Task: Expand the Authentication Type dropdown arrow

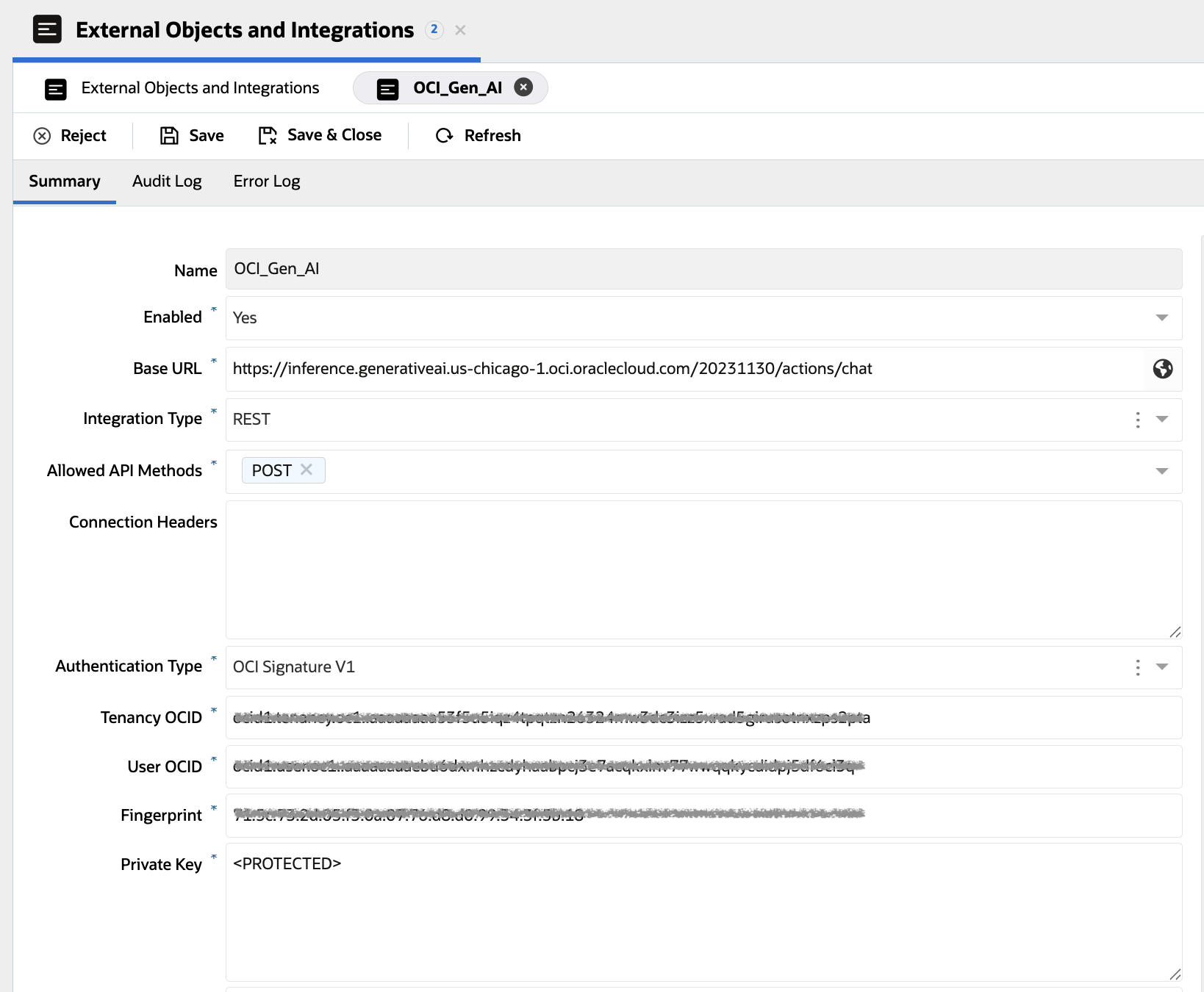Action: [x=1162, y=667]
